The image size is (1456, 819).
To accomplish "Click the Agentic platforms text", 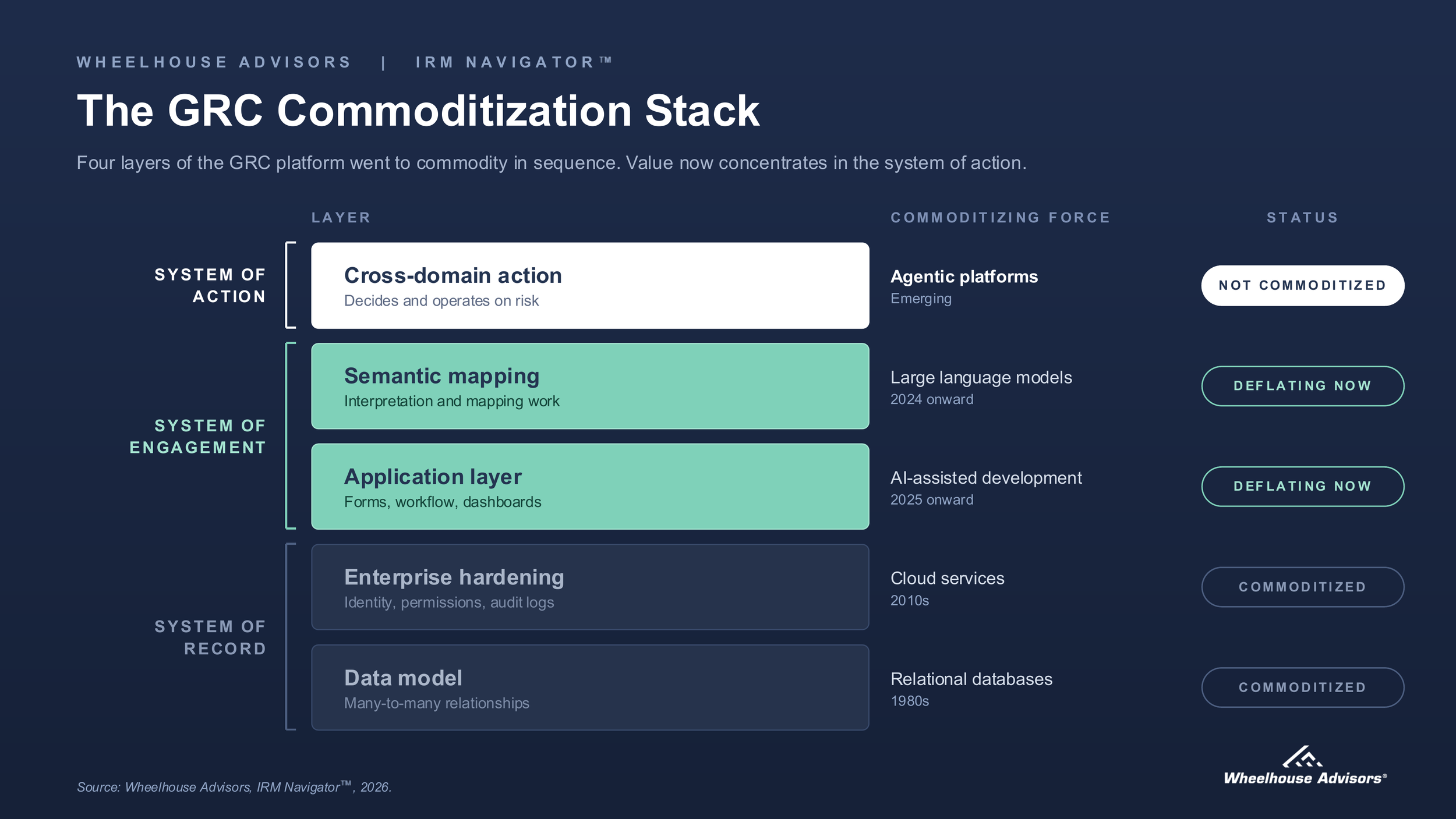I will (x=964, y=276).
